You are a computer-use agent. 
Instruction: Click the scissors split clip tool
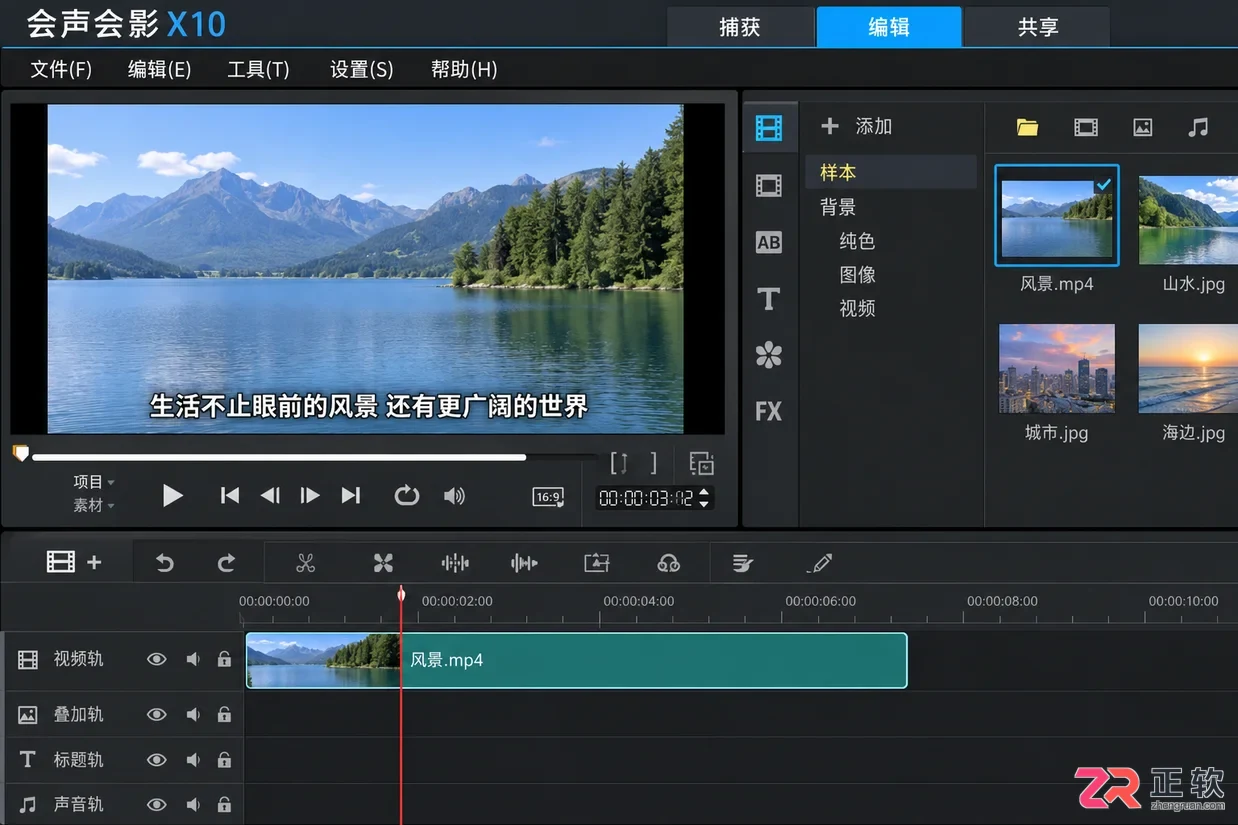(306, 563)
